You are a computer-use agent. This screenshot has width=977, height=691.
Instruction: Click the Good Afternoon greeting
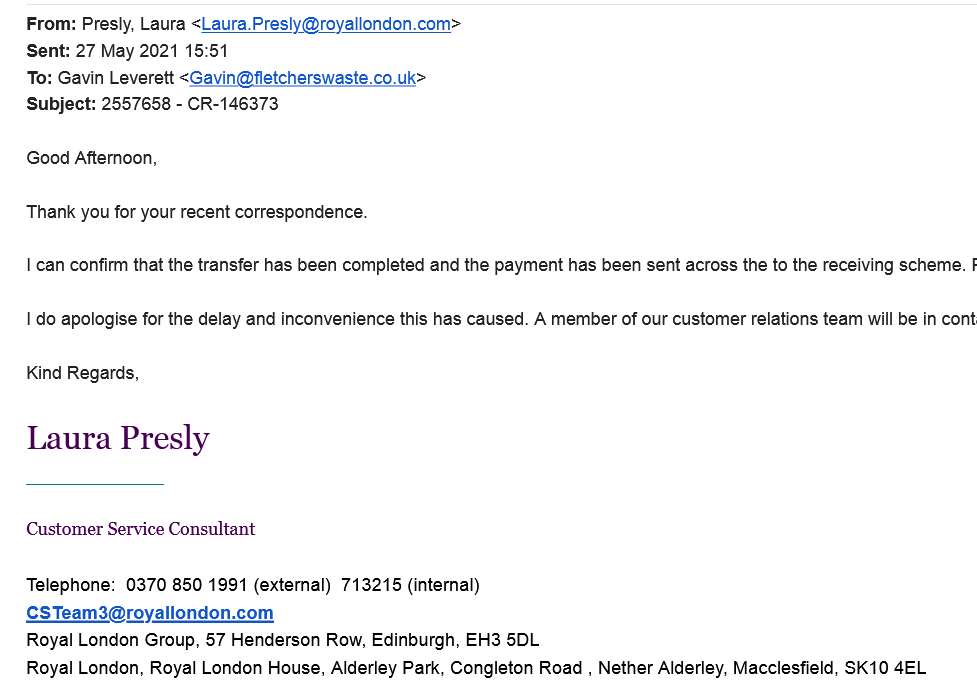point(92,158)
